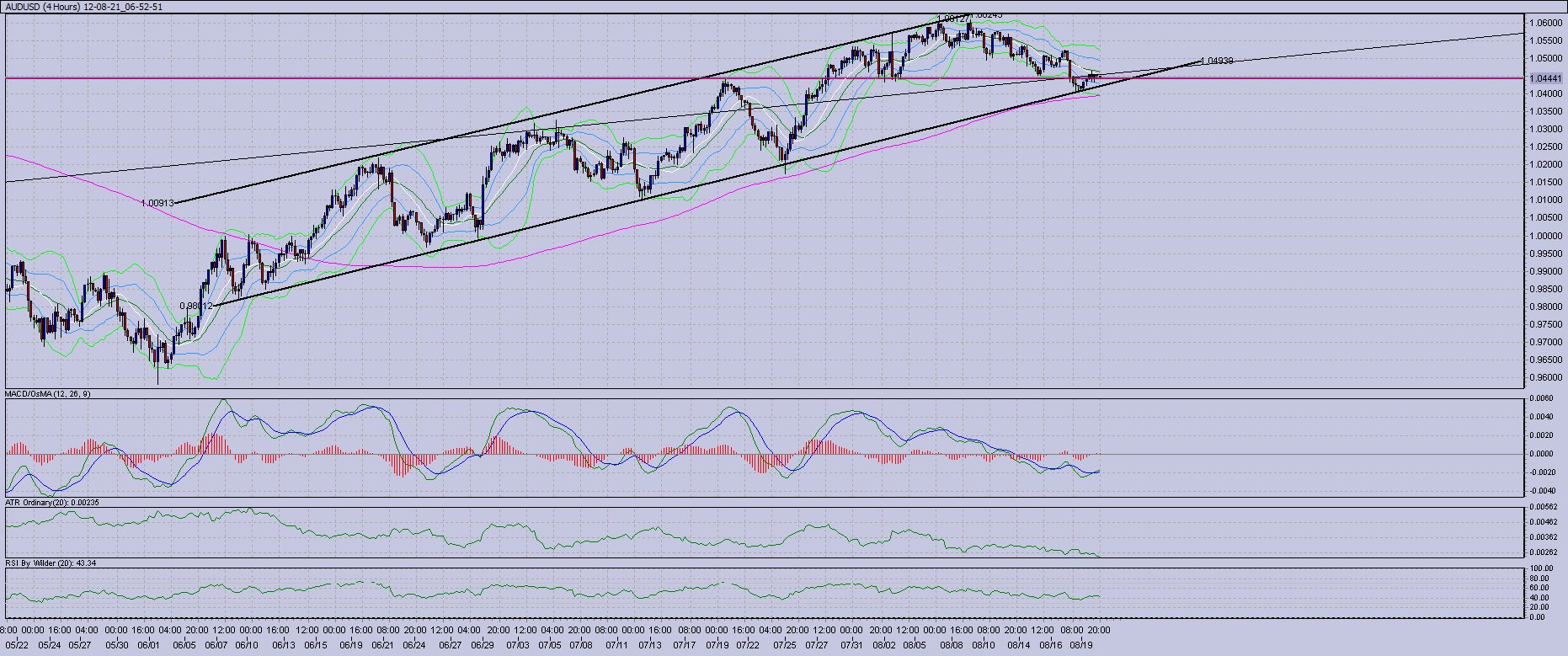Viewport: 1568px width, 656px height.
Task: Click RSI scale value 100.00
Action: (1544, 569)
